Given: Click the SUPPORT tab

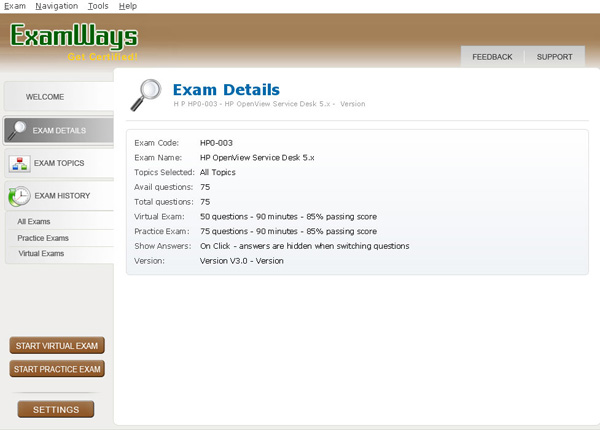Looking at the screenshot, I should (554, 57).
